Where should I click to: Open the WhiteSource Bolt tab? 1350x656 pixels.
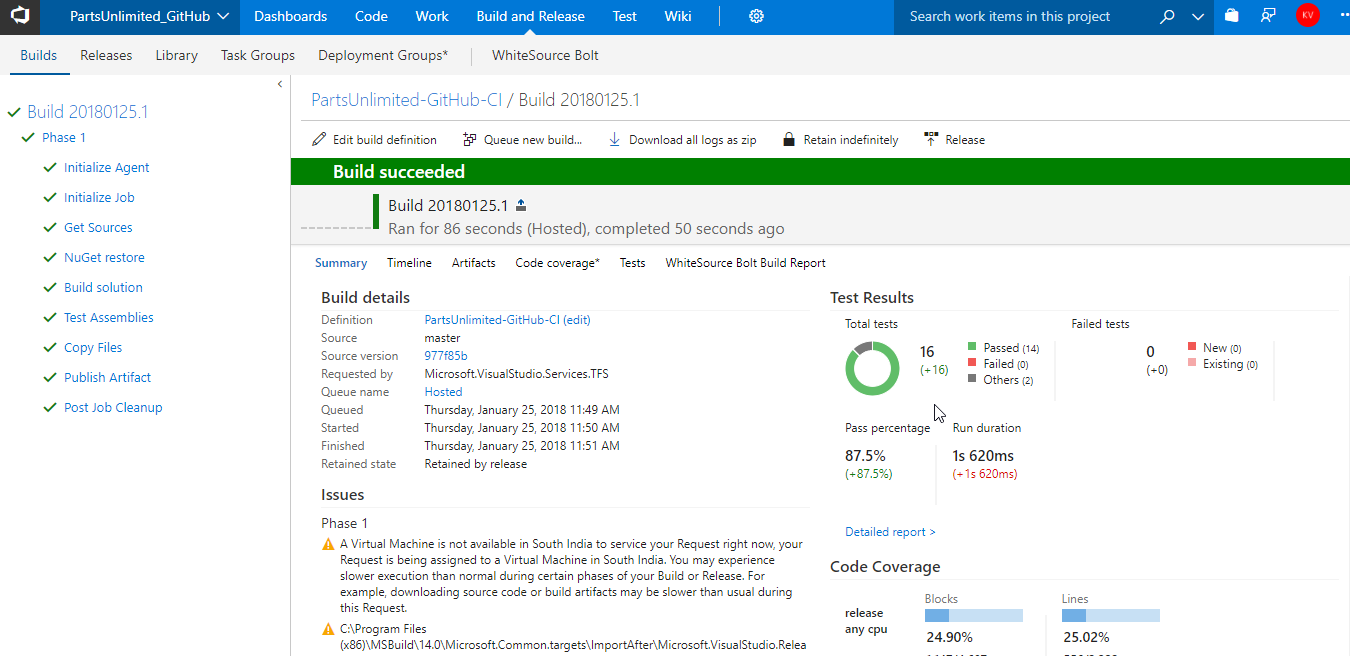[x=545, y=56]
